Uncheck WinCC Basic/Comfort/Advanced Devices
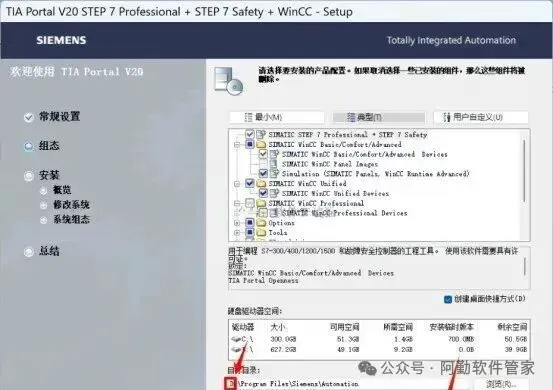The image size is (553, 390). click(263, 154)
